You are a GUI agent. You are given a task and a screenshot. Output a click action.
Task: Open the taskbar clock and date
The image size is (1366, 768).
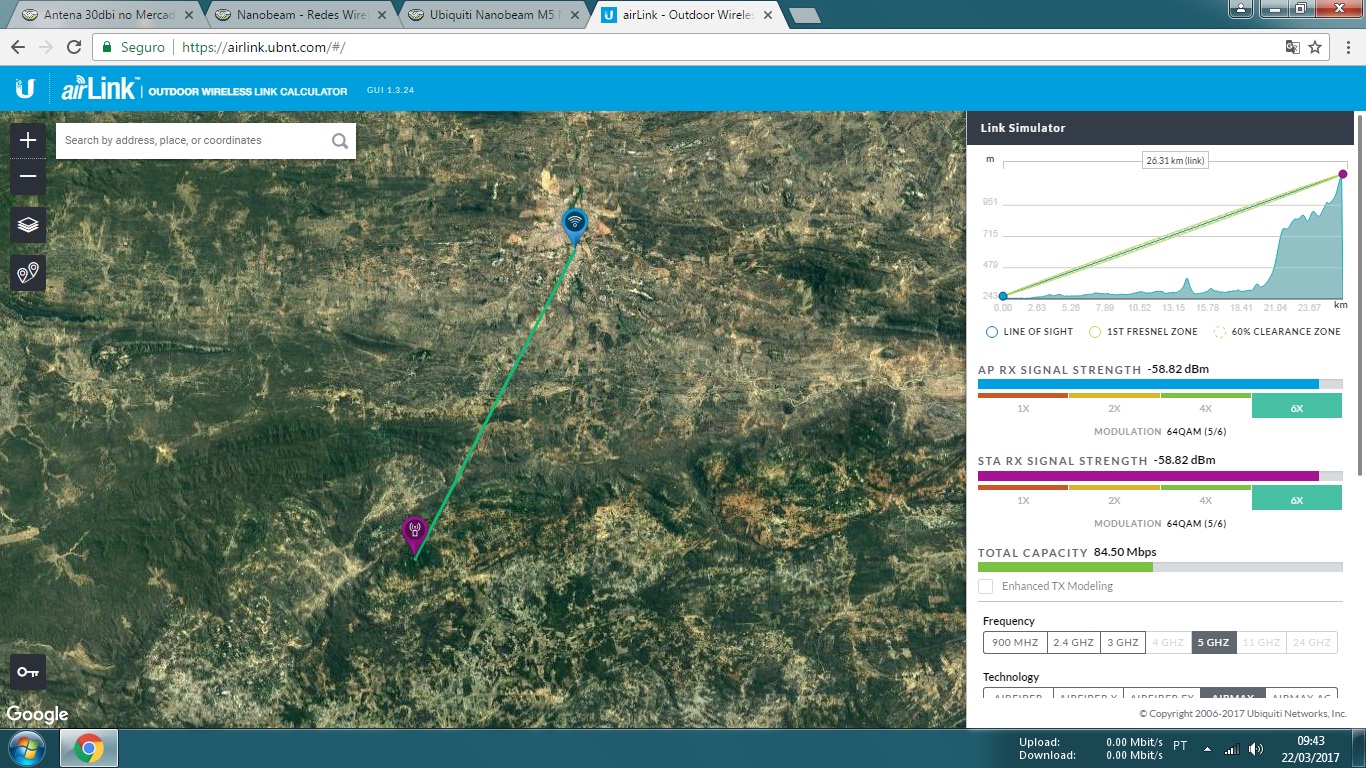click(1310, 749)
